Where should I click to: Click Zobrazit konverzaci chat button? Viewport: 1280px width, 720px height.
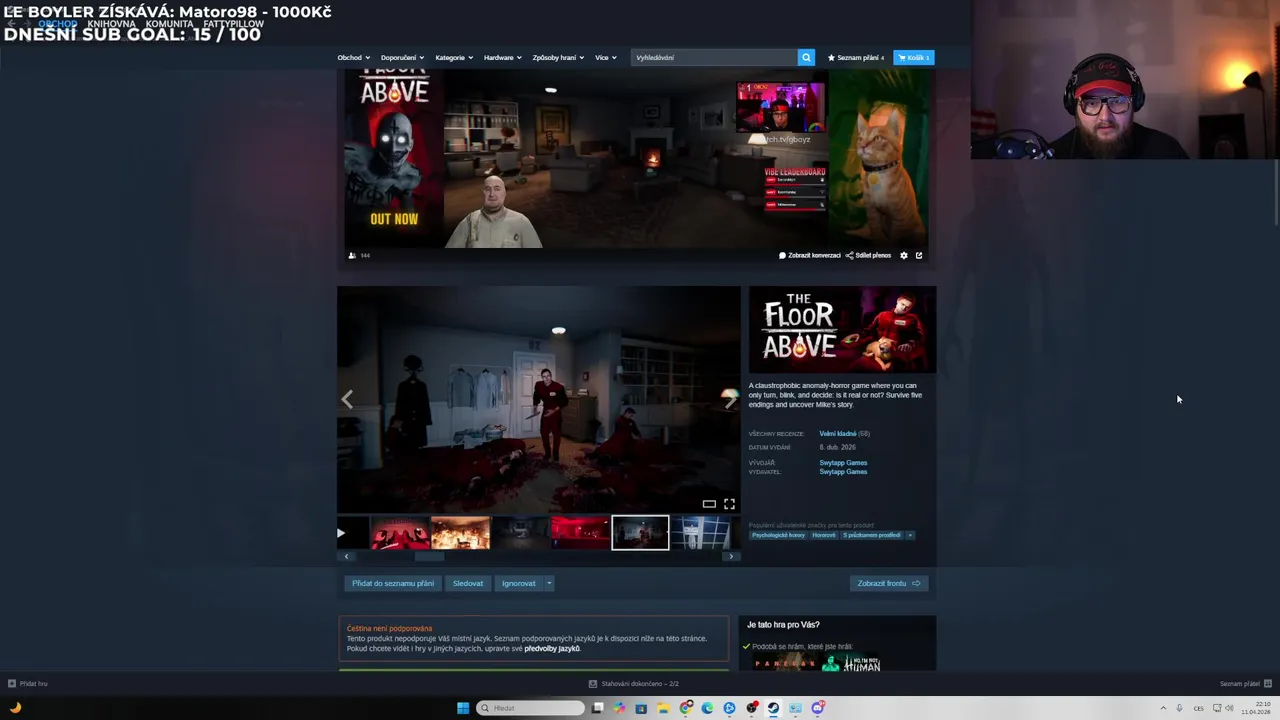pos(810,255)
